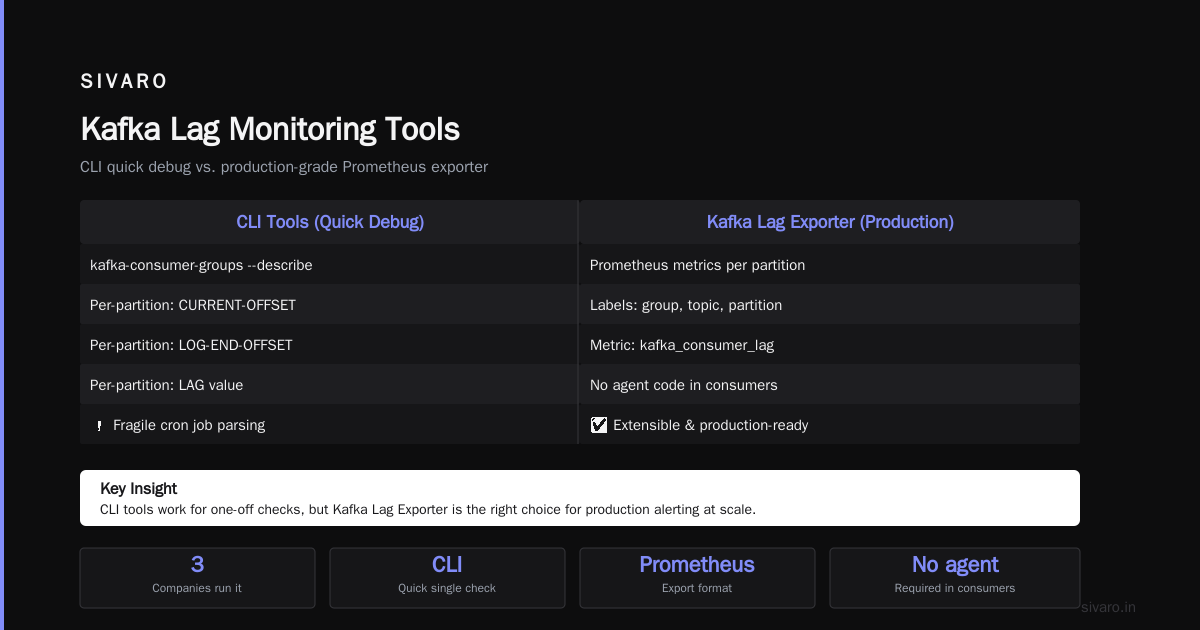
Task: Click the Extensible & production-ready text
Action: [710, 425]
